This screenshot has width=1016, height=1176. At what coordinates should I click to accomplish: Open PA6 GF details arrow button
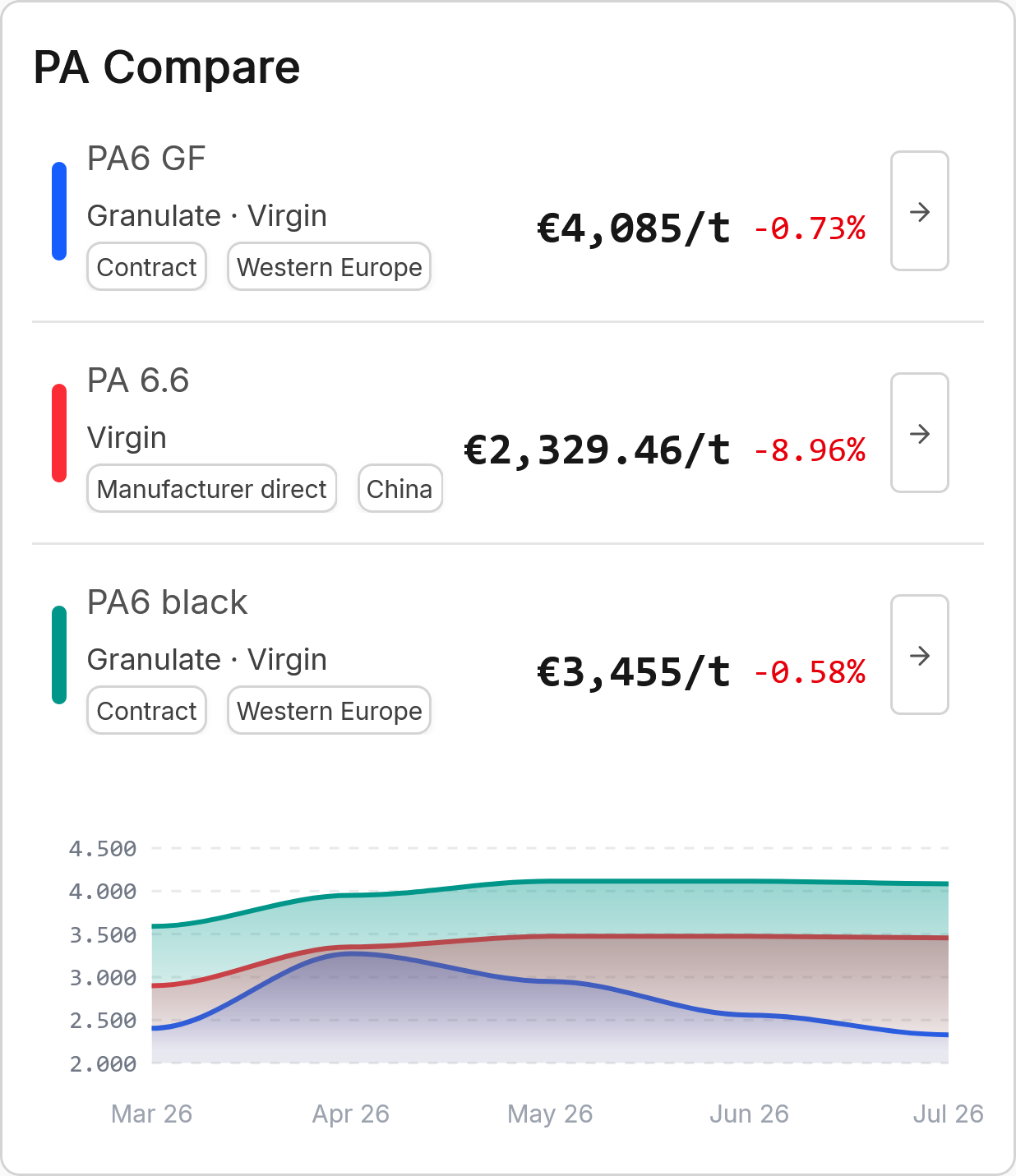(x=920, y=211)
